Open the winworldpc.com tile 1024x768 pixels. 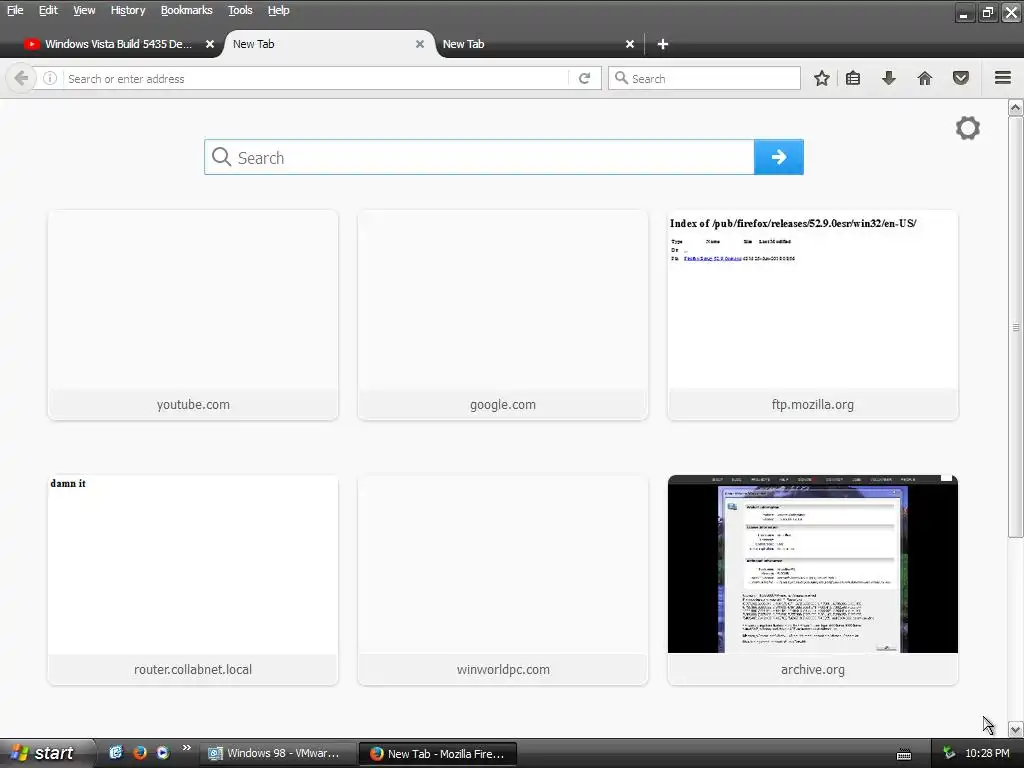click(x=503, y=580)
